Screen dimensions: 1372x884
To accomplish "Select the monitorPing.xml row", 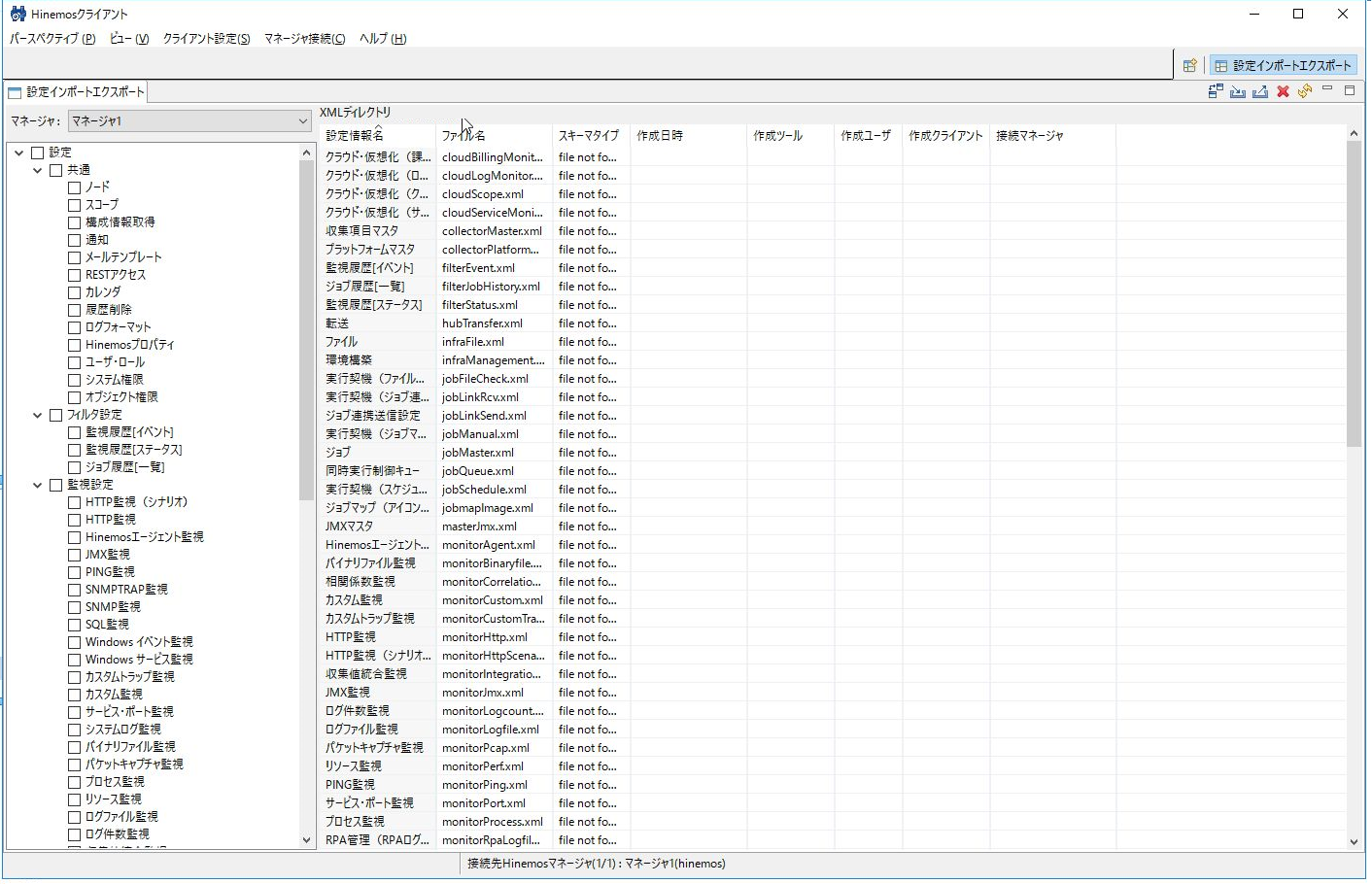I will tap(833, 785).
